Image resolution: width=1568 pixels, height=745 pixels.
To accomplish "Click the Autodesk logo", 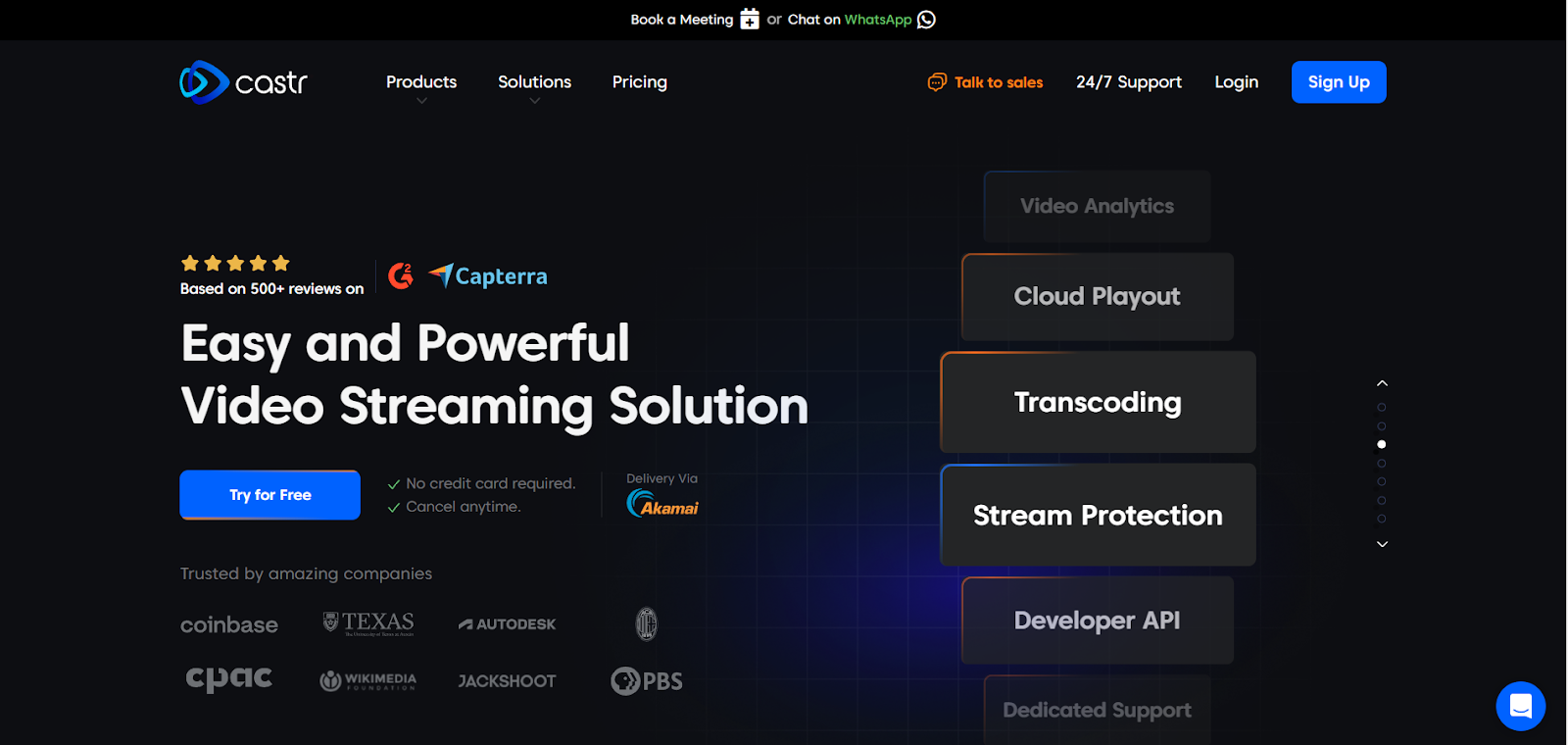I will pyautogui.click(x=507, y=624).
